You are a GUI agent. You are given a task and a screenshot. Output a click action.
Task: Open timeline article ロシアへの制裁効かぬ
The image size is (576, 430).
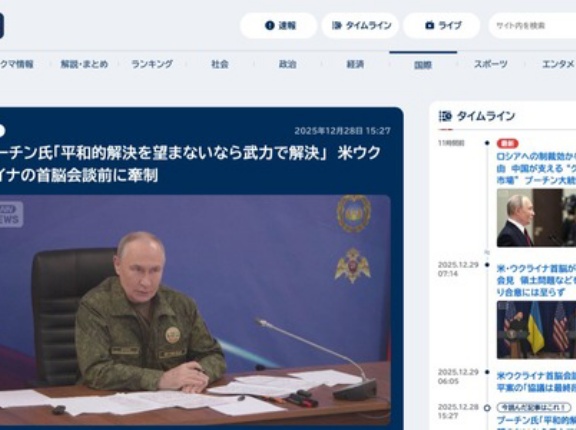[536, 169]
